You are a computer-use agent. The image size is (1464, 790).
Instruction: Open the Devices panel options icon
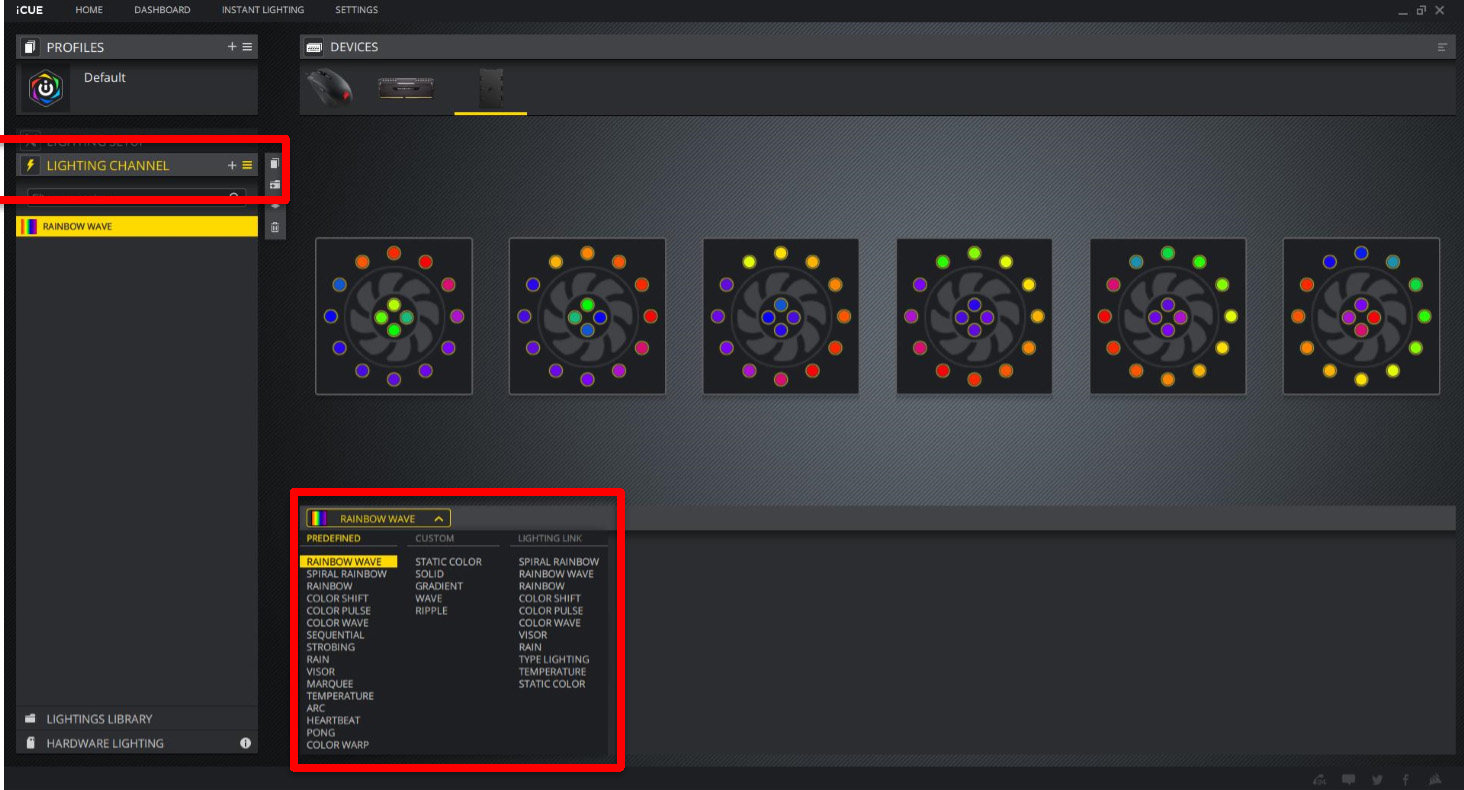point(1442,47)
